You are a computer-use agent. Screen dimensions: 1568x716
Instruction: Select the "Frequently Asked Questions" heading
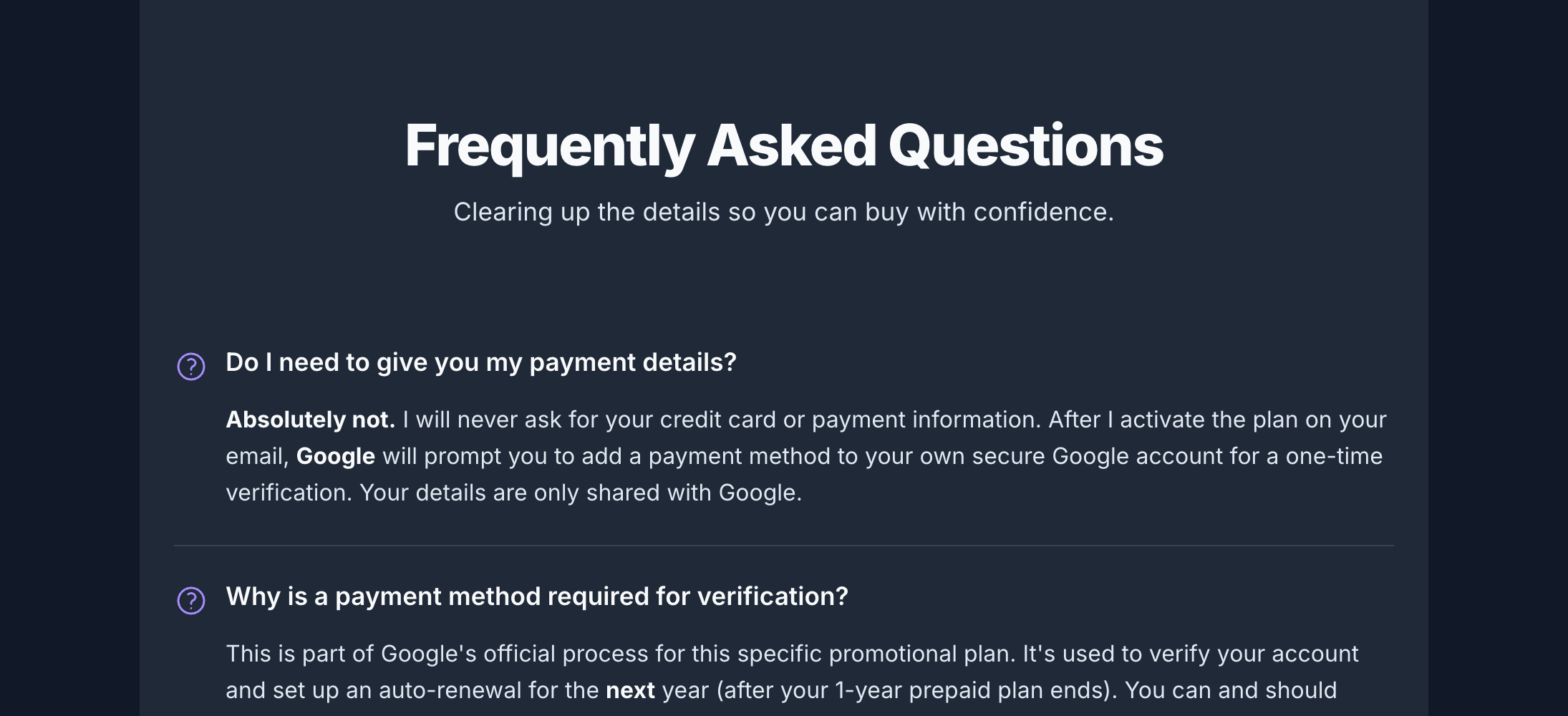pos(784,146)
